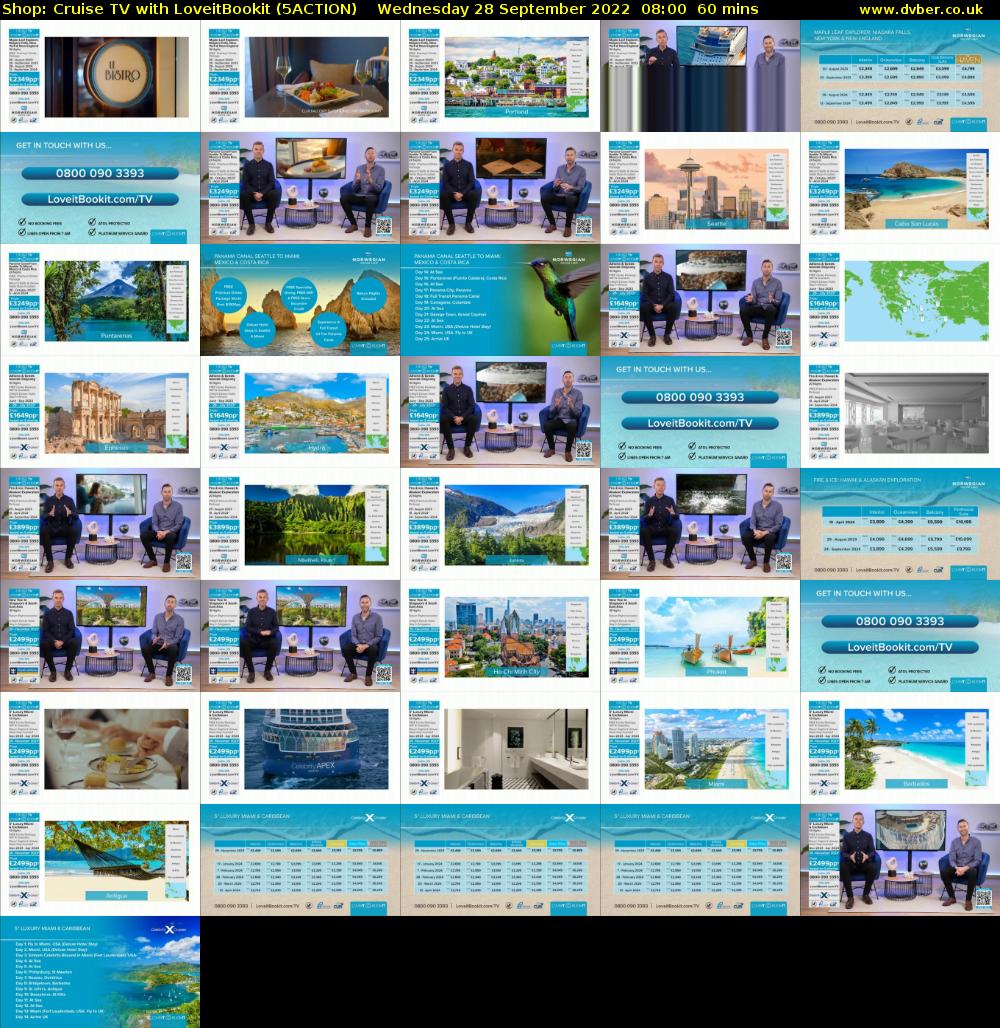
Task: Open the salad plate with wine glasses frame
Action: point(300,76)
